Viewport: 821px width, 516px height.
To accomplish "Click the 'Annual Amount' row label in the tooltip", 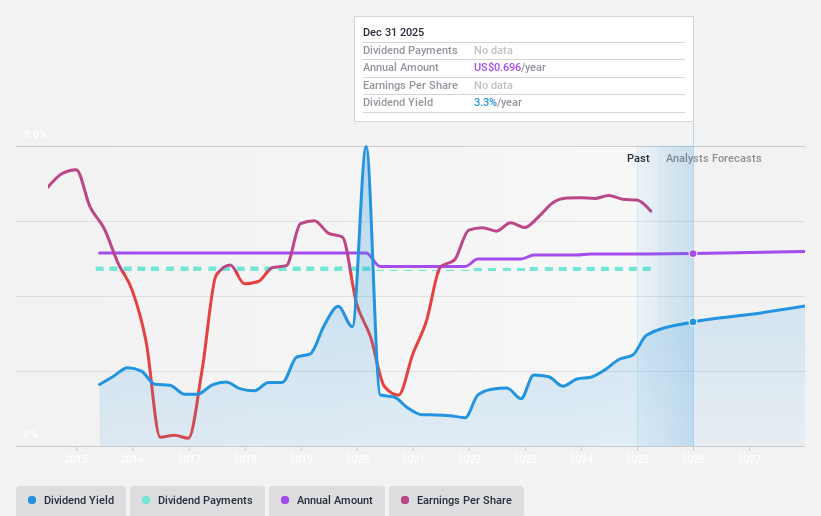I will (401, 68).
